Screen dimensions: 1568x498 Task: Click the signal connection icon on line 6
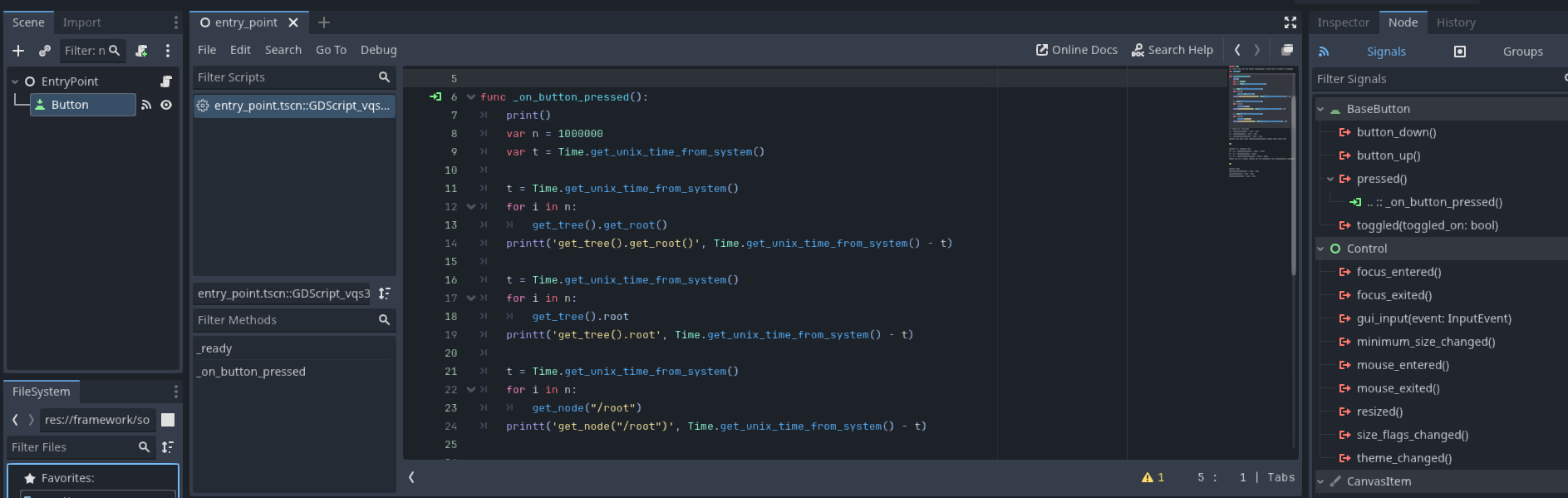435,97
